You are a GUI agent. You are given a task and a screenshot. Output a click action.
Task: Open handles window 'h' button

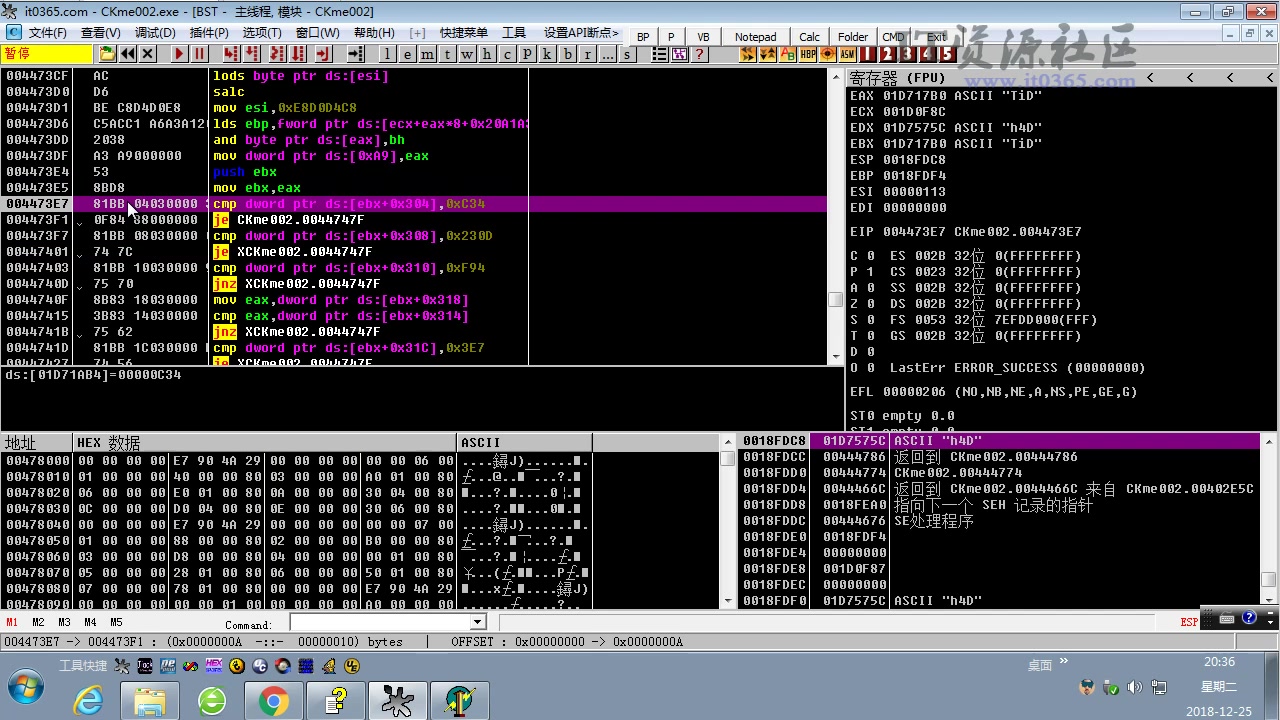coord(487,54)
